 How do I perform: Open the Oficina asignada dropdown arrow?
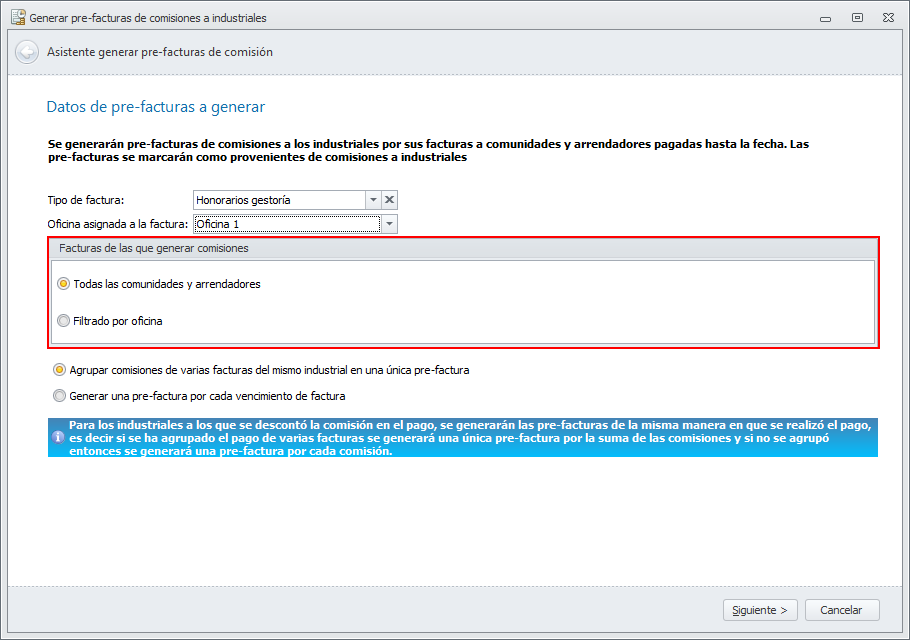click(x=389, y=224)
